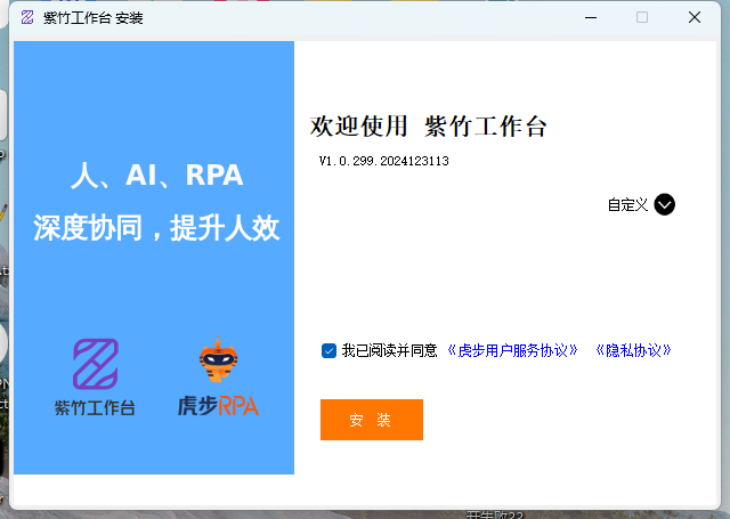730x519 pixels.
Task: Click the purple 紫竹工作台 logo icon
Action: 95,364
